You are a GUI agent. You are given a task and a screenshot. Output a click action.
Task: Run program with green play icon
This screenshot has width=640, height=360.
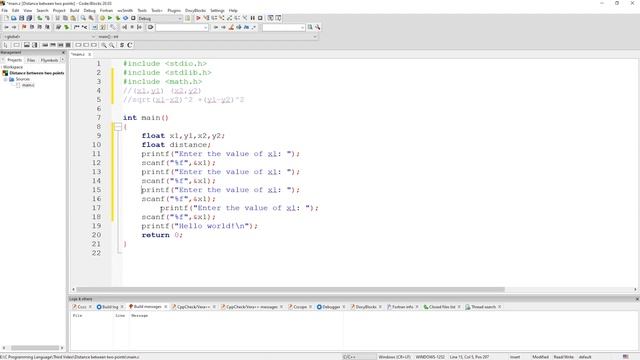(x=110, y=18)
